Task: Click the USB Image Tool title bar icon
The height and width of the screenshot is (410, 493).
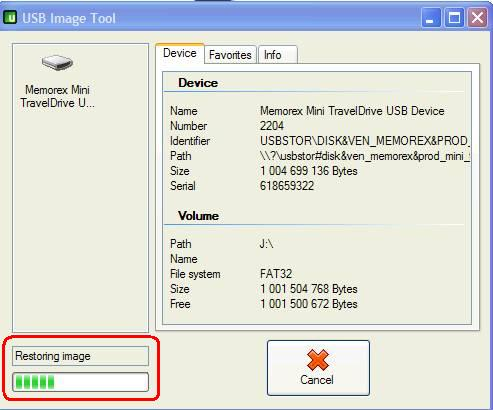Action: (x=10, y=17)
